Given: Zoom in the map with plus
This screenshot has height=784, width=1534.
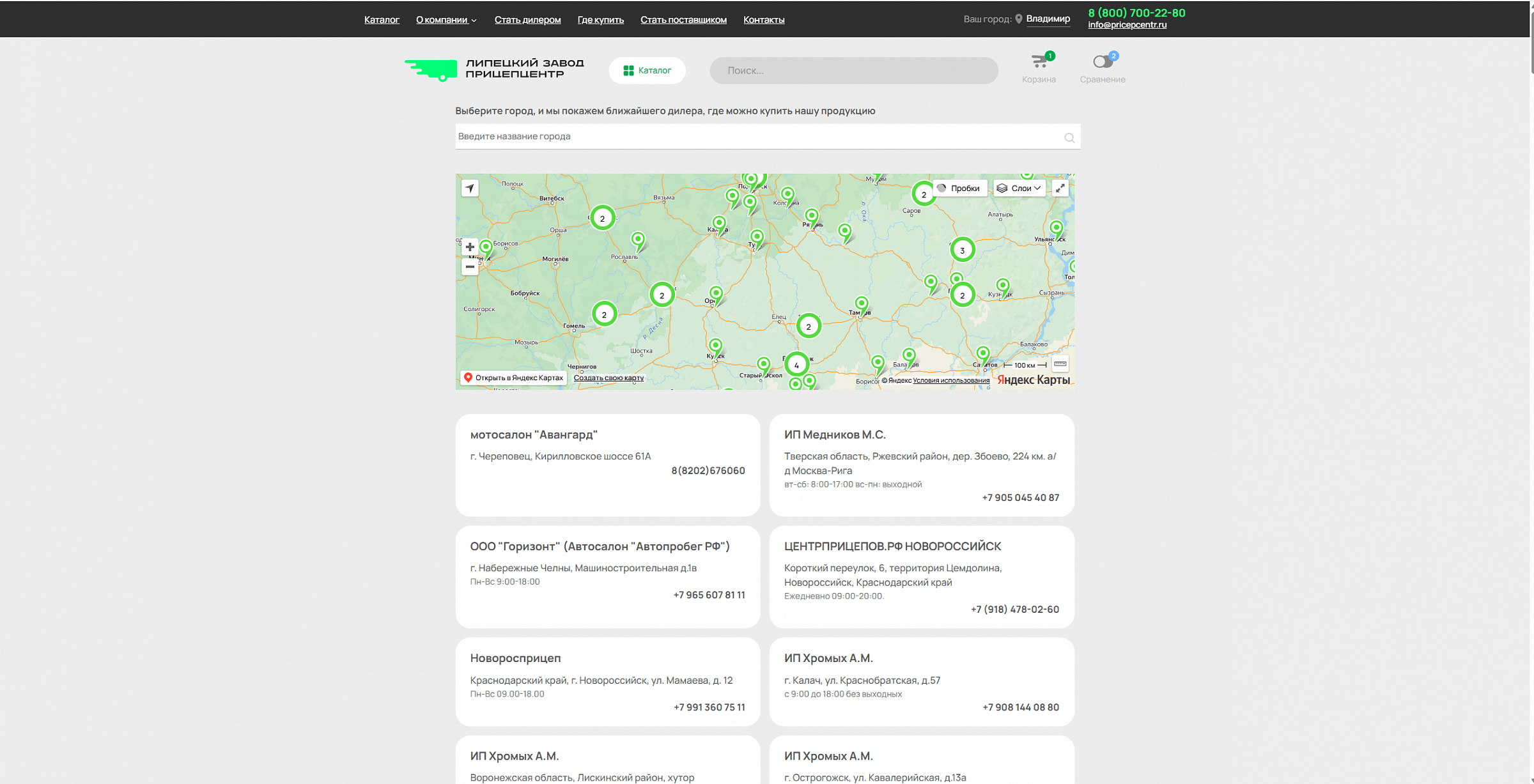Looking at the screenshot, I should tap(470, 247).
